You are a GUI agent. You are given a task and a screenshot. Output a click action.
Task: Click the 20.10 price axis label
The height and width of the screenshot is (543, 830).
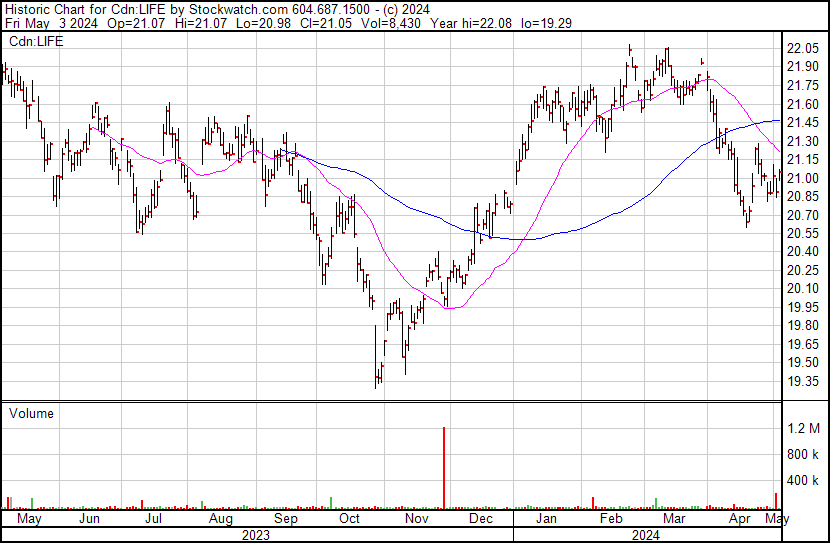pyautogui.click(x=803, y=288)
